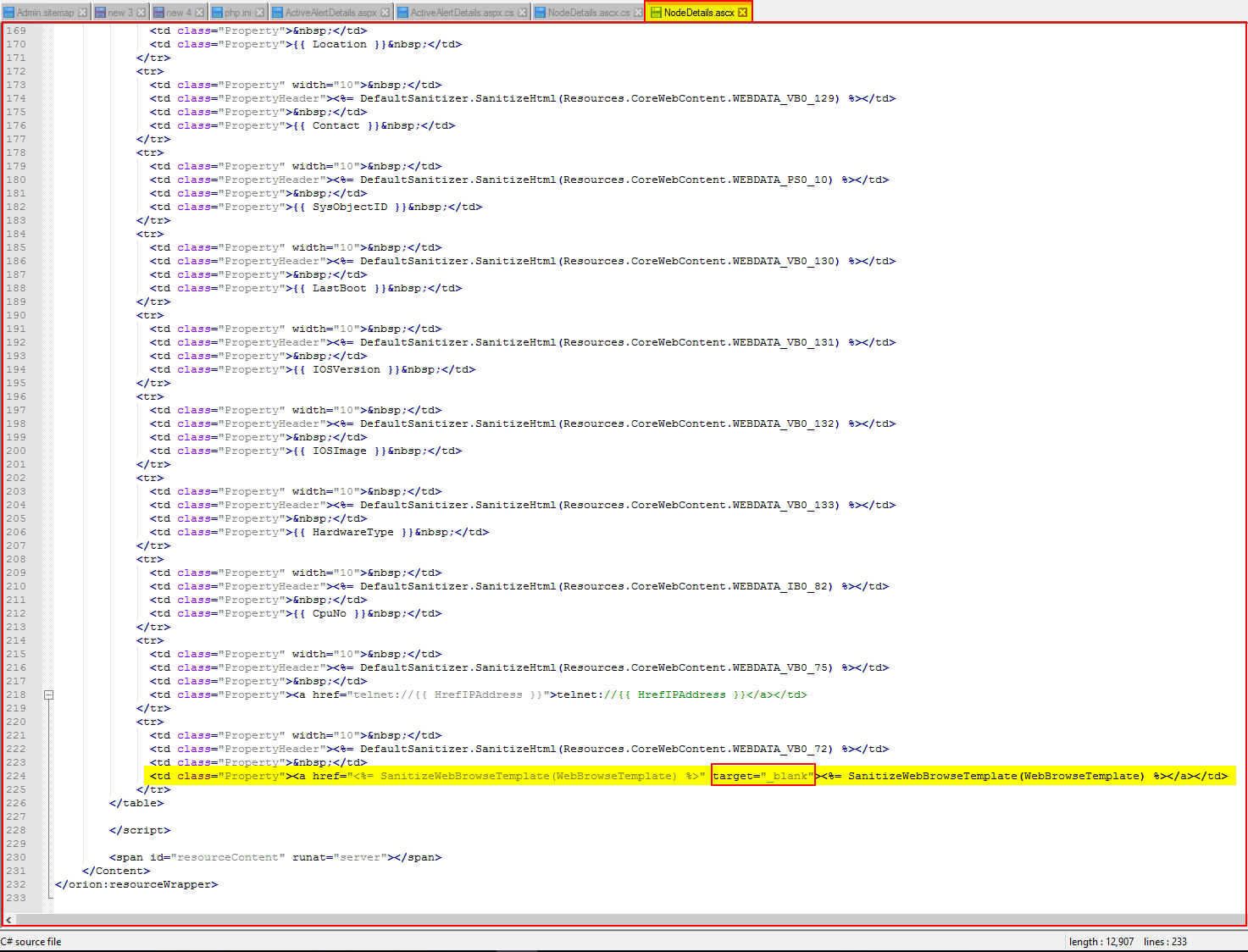Image resolution: width=1248 pixels, height=952 pixels.
Task: Close the new 3 tab
Action: 141,13
